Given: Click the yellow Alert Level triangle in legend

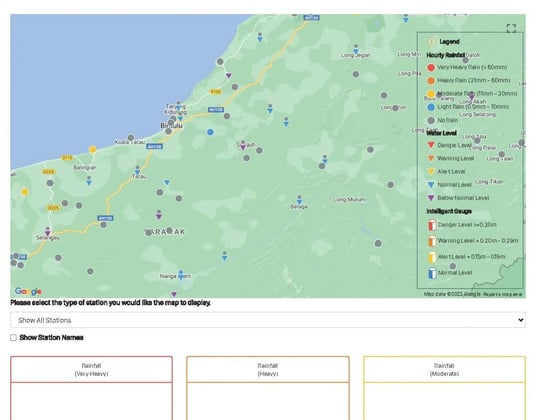Looking at the screenshot, I should coord(431,172).
